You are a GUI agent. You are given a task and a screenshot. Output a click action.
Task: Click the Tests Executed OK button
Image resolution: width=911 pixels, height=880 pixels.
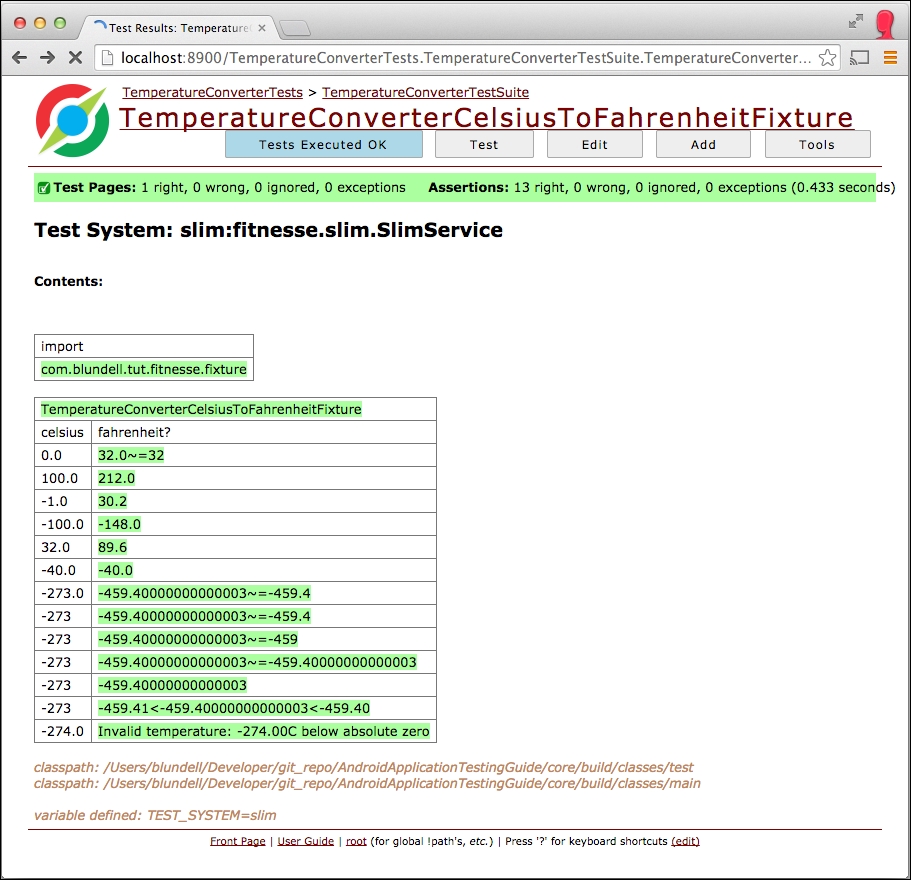323,144
